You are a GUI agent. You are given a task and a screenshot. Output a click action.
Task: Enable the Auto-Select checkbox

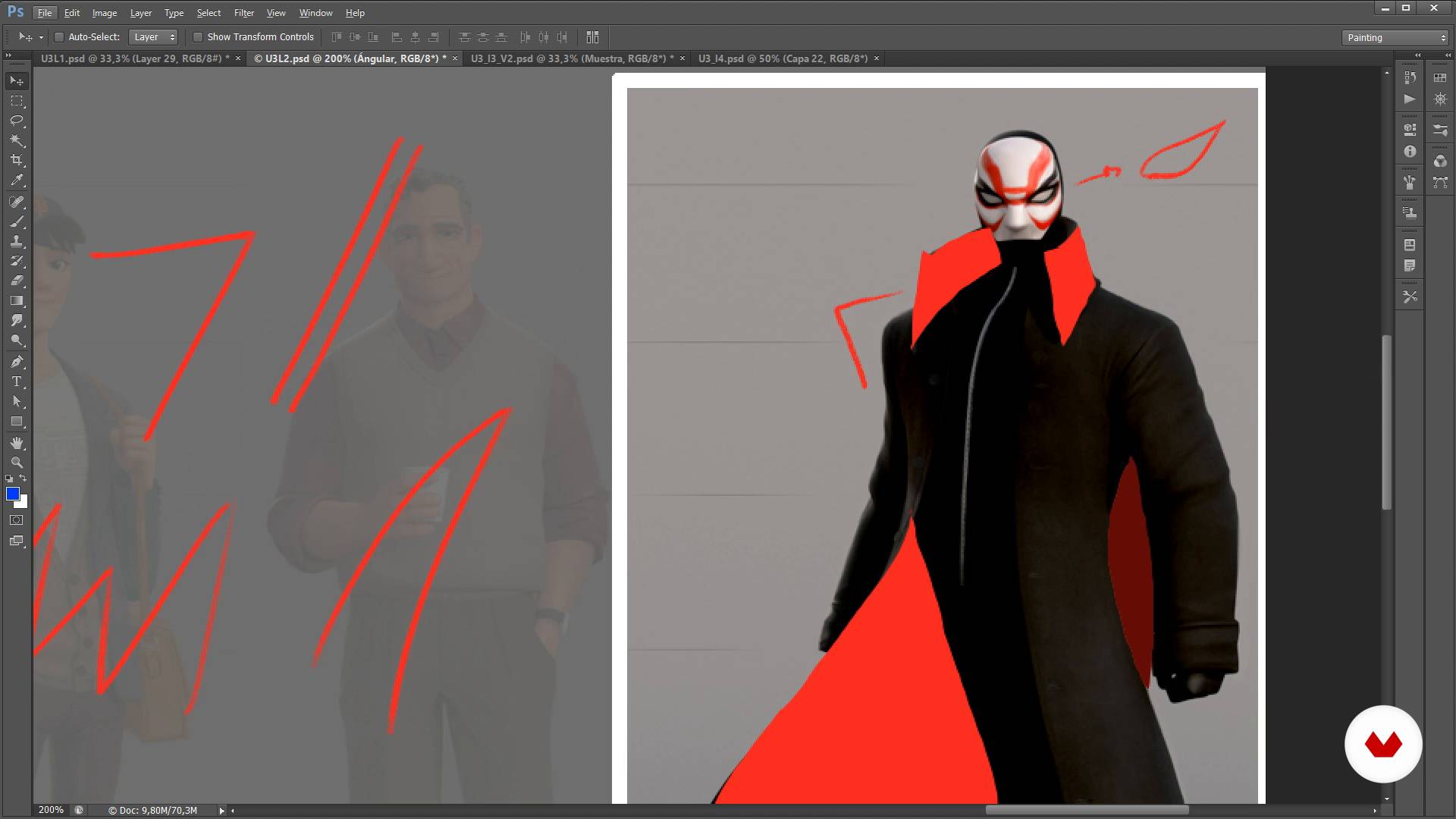coord(59,37)
